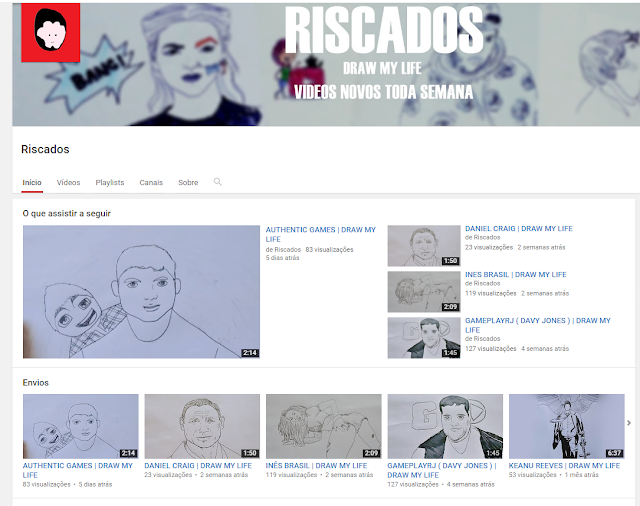
Task: Open the Sobre tab
Action: (188, 182)
